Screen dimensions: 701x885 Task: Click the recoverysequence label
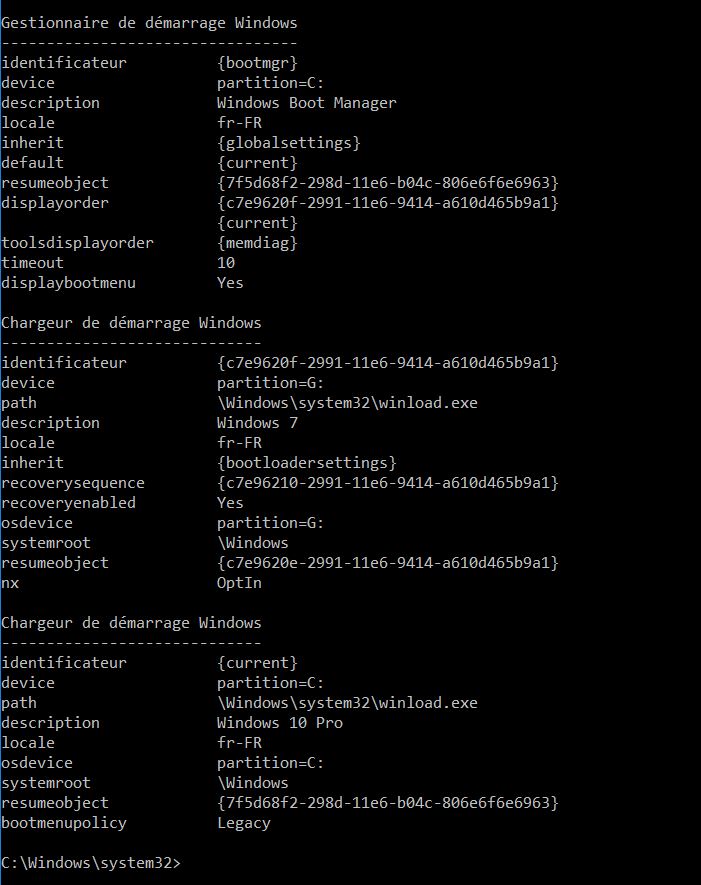point(73,483)
